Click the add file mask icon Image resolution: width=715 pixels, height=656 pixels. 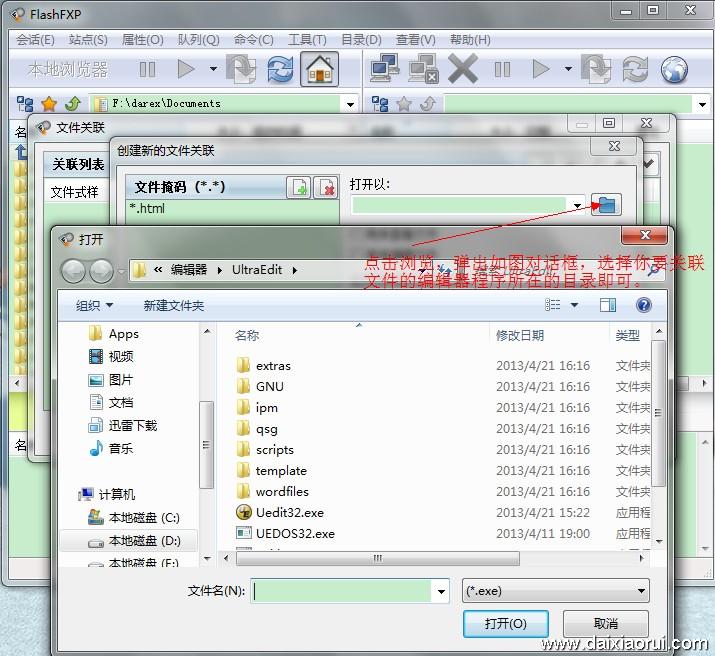point(299,187)
